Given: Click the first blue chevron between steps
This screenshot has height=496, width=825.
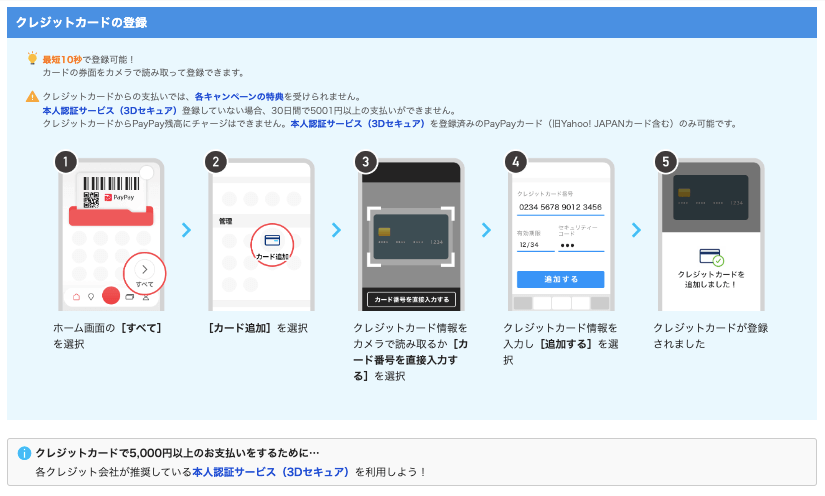Looking at the screenshot, I should [186, 230].
